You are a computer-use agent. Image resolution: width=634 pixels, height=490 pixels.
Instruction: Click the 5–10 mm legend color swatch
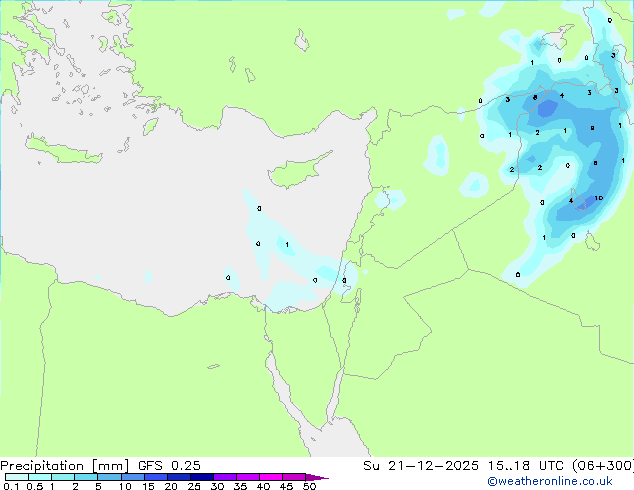pos(109,477)
